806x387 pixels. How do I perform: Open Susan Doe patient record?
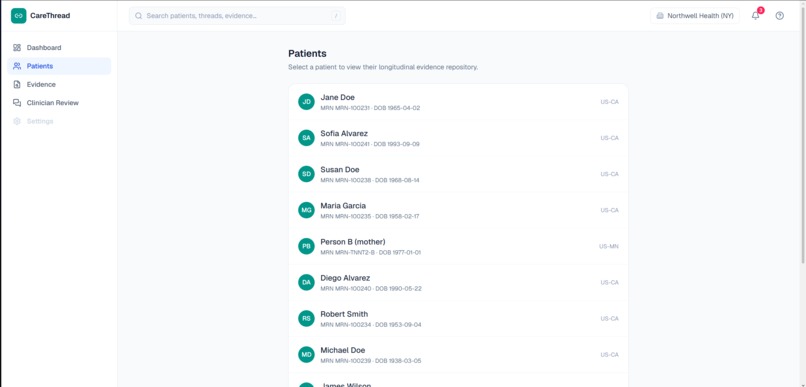[458, 174]
